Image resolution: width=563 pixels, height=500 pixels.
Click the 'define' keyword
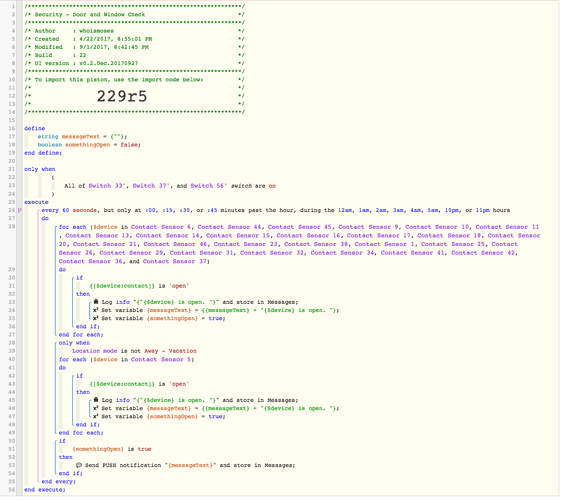tap(34, 128)
